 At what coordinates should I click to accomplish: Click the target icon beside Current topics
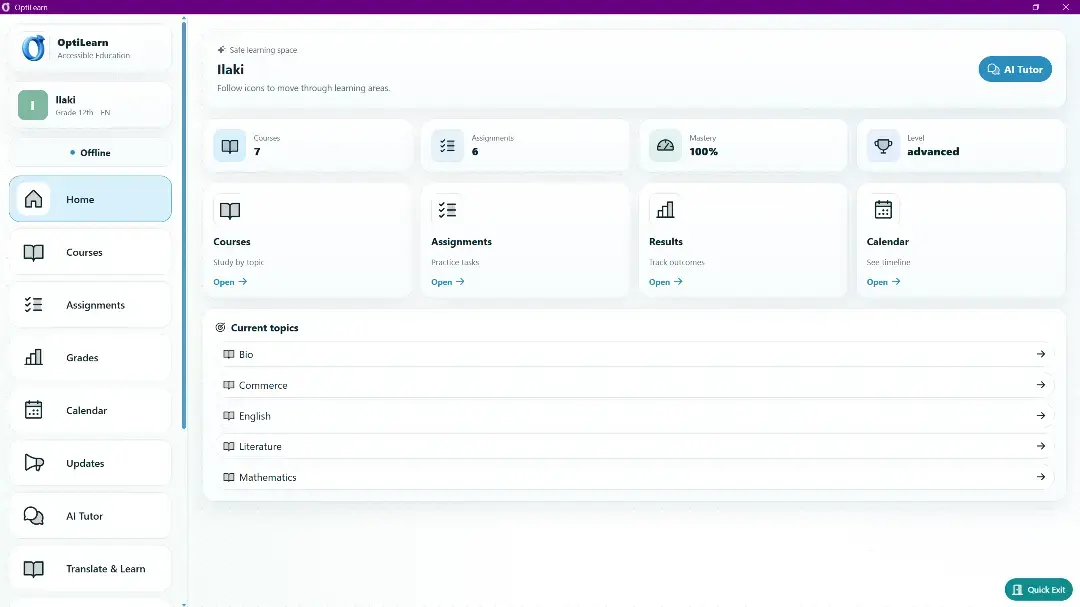(x=220, y=327)
